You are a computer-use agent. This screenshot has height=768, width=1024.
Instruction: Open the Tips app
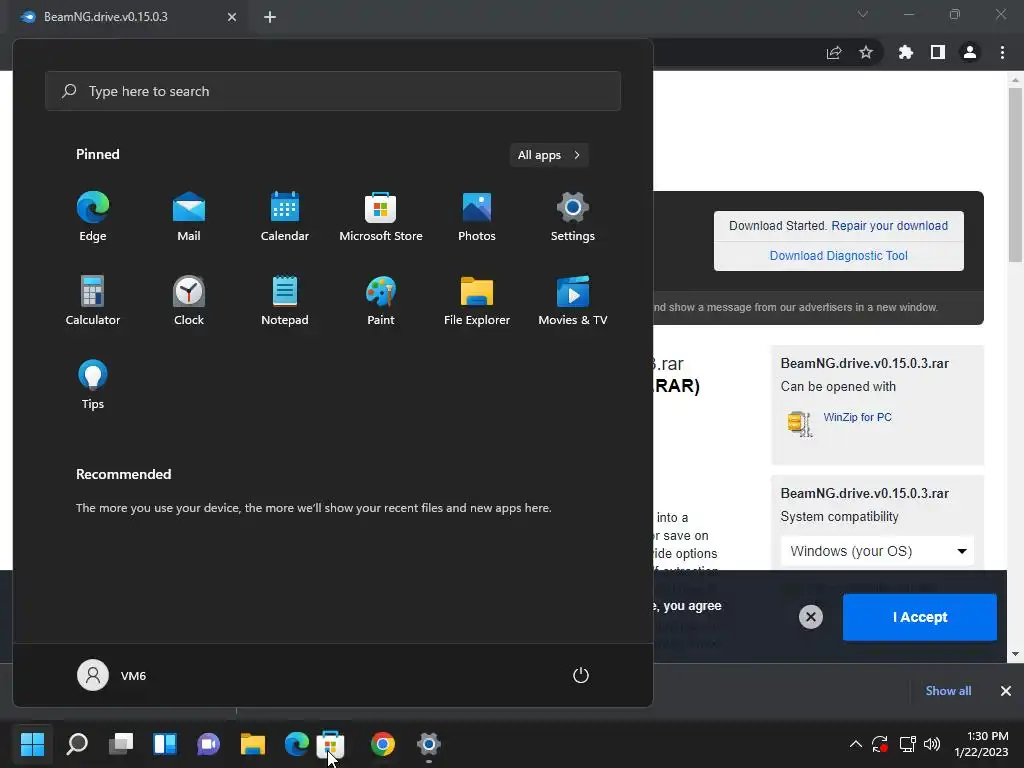[93, 385]
